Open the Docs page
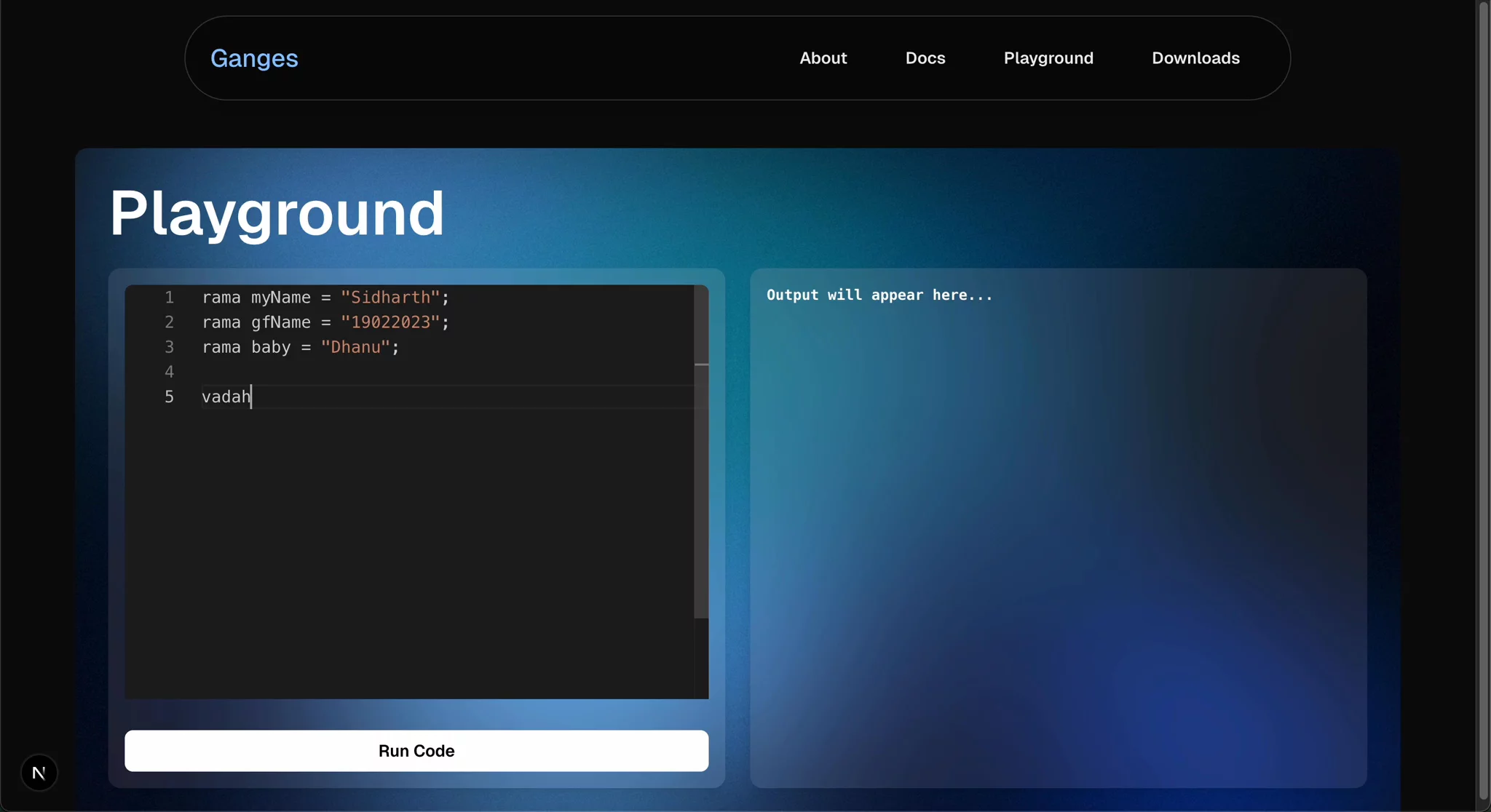This screenshot has width=1491, height=812. [x=925, y=58]
